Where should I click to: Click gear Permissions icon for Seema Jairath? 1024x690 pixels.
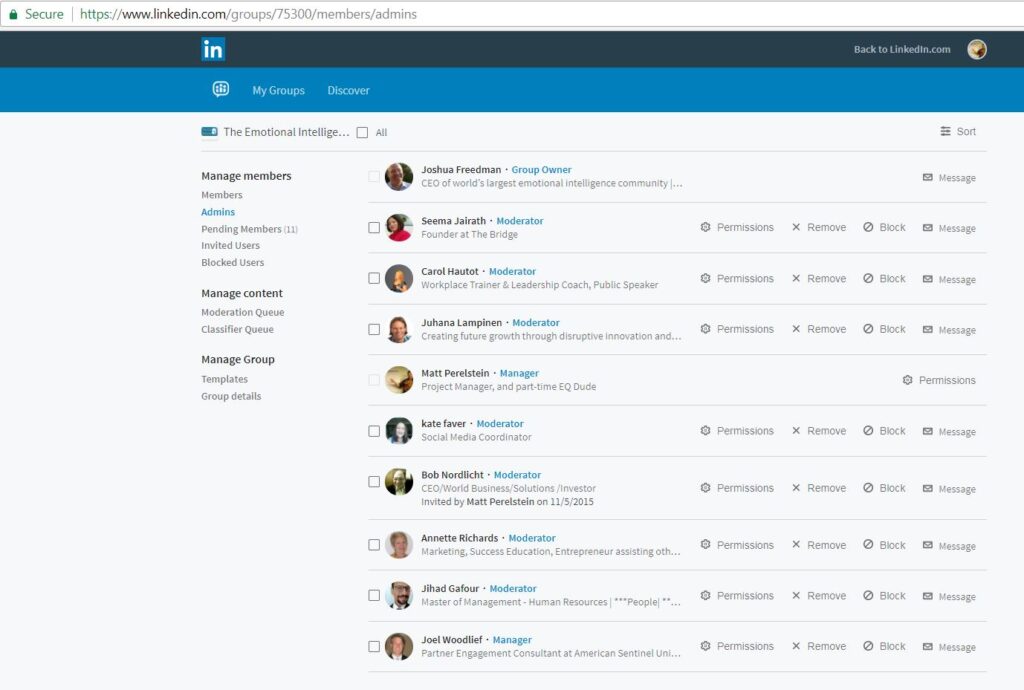(705, 228)
